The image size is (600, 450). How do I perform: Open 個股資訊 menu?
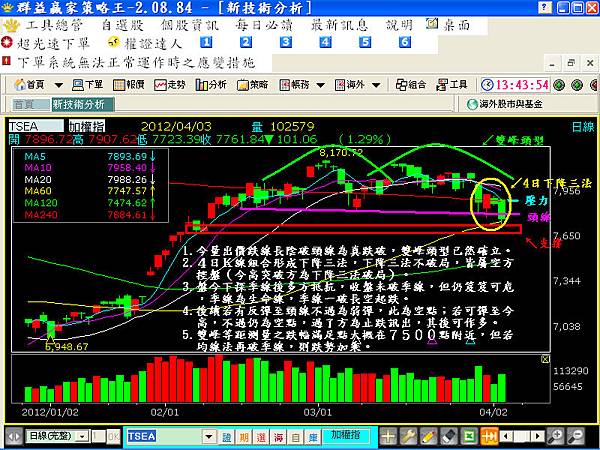[190, 26]
